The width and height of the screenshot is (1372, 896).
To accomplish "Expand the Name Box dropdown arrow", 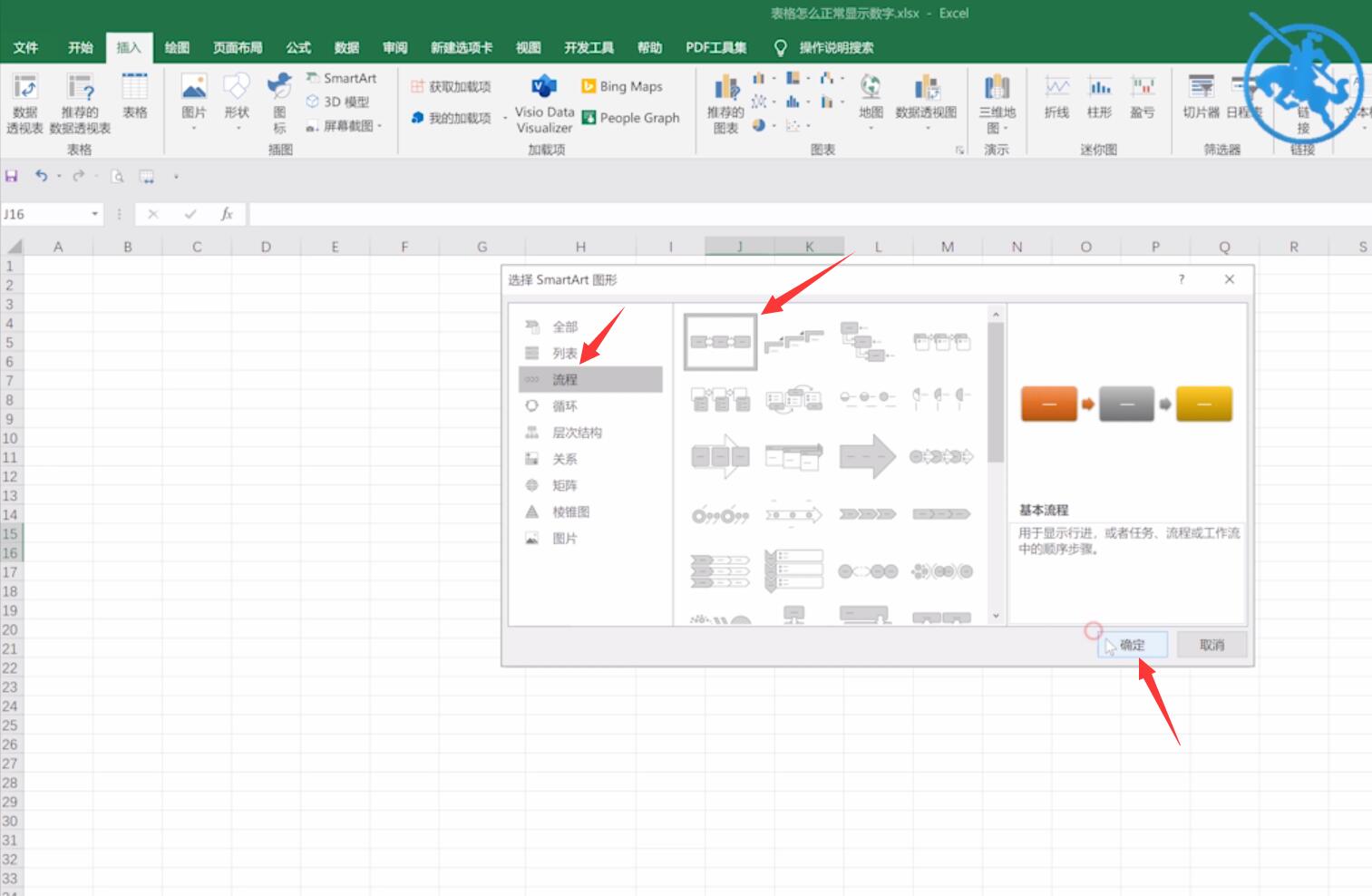I will tap(94, 214).
